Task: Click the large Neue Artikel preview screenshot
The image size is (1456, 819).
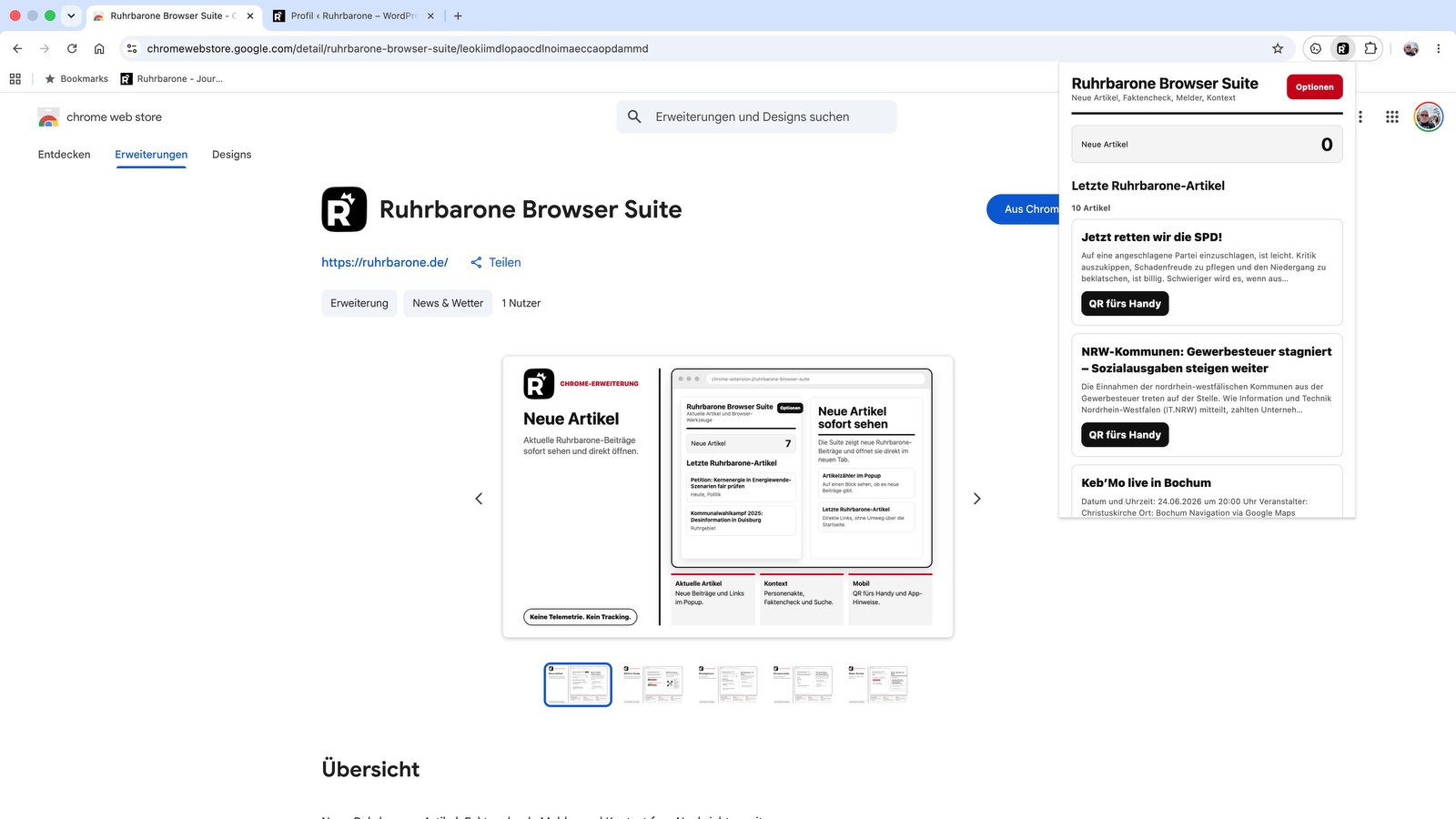Action: (728, 497)
